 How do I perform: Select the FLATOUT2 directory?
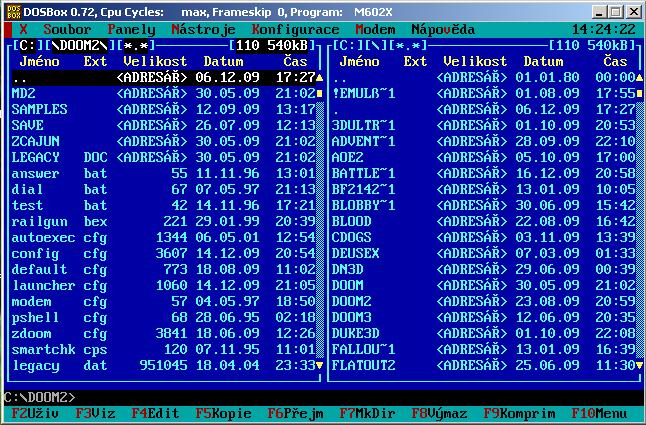483,365
